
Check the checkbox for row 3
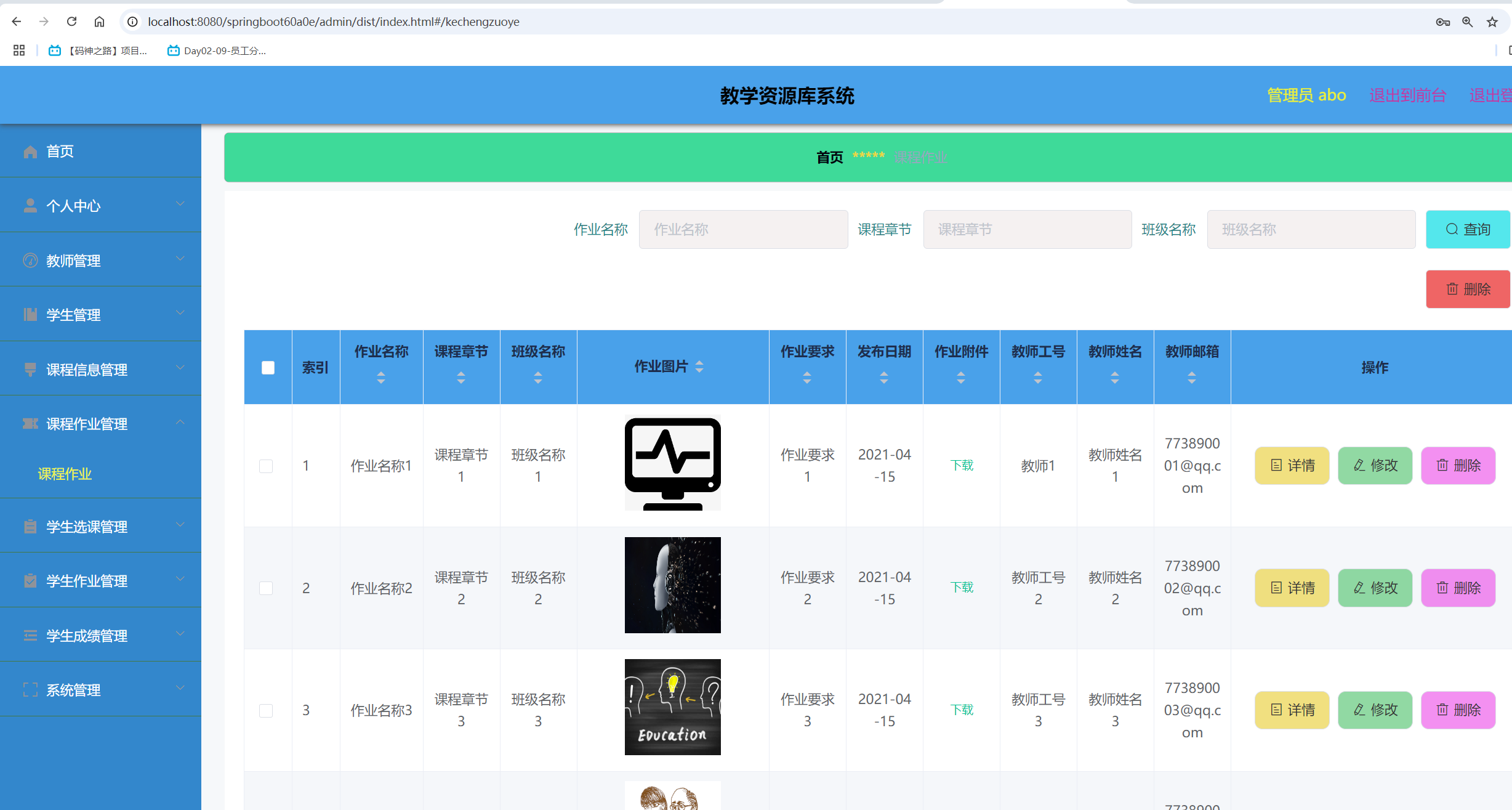pyautogui.click(x=266, y=710)
